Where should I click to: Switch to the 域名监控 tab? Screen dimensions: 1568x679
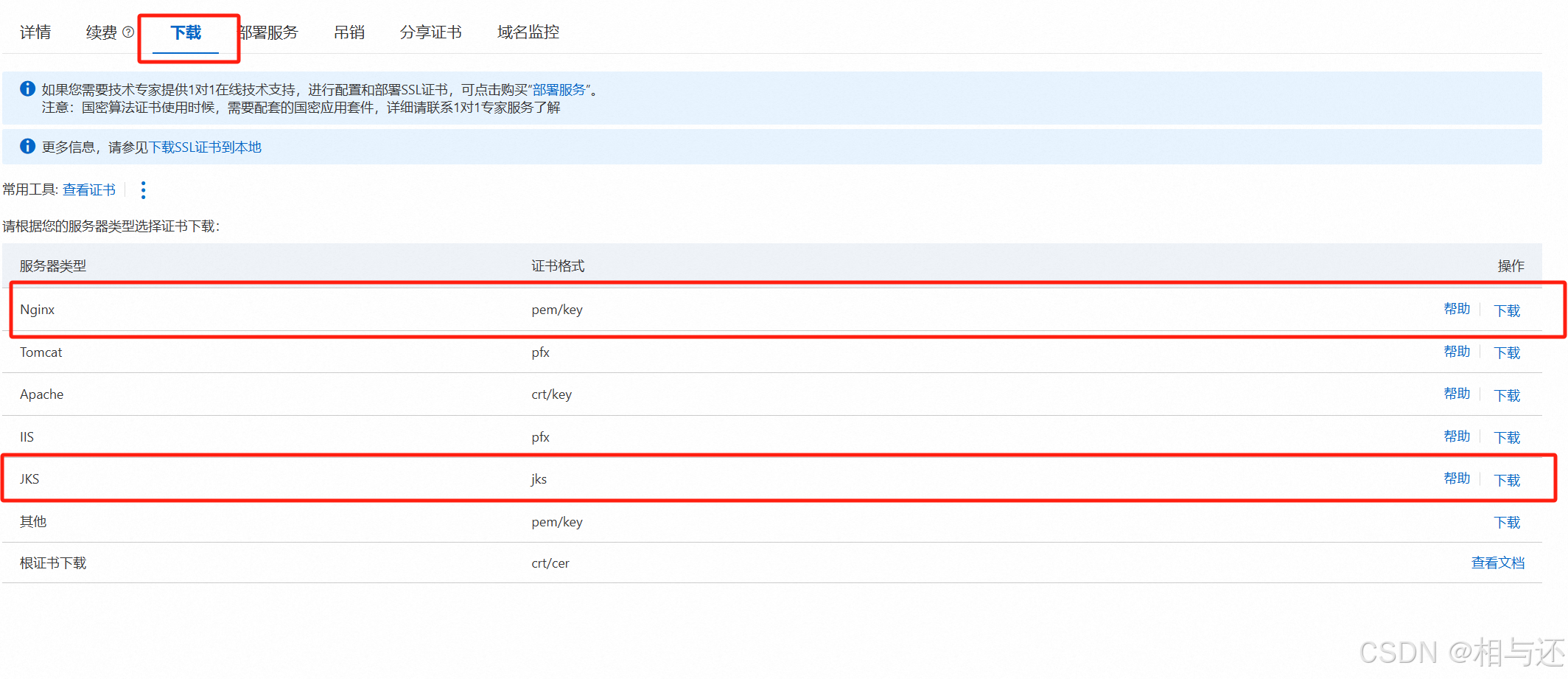coord(528,32)
